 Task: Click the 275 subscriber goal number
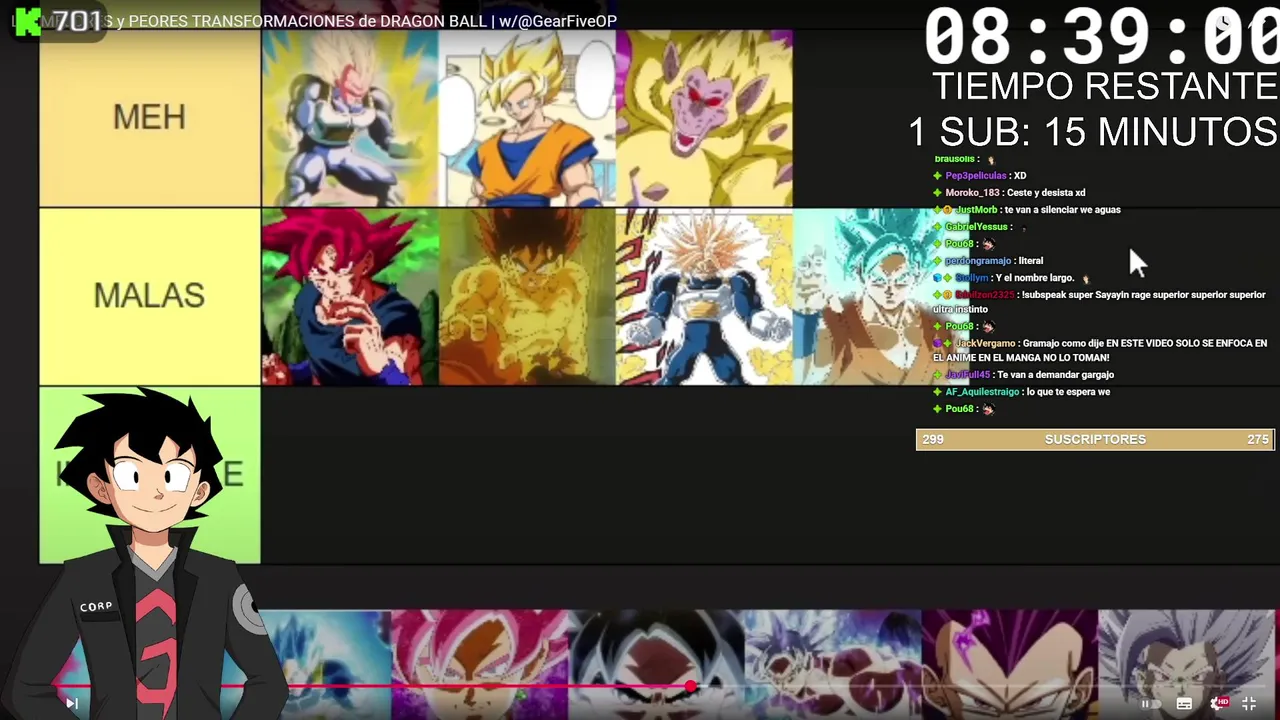1258,439
